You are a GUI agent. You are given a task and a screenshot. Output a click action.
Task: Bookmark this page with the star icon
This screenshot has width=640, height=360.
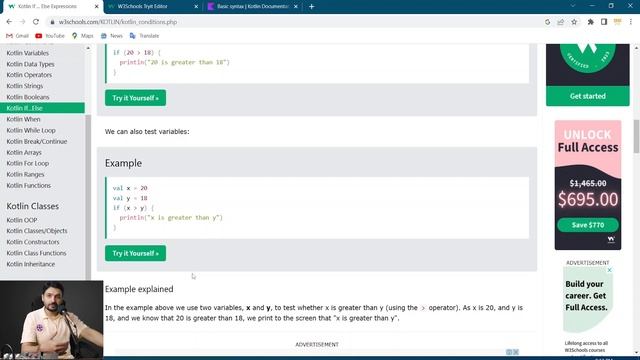point(574,22)
